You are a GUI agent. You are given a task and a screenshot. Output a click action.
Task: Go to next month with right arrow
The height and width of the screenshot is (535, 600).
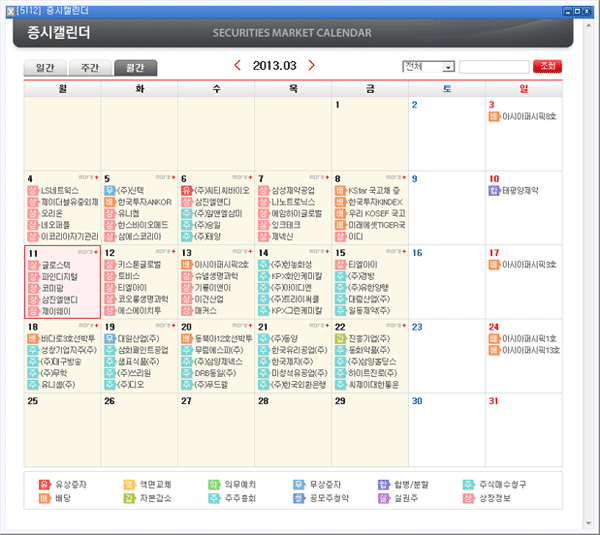312,66
